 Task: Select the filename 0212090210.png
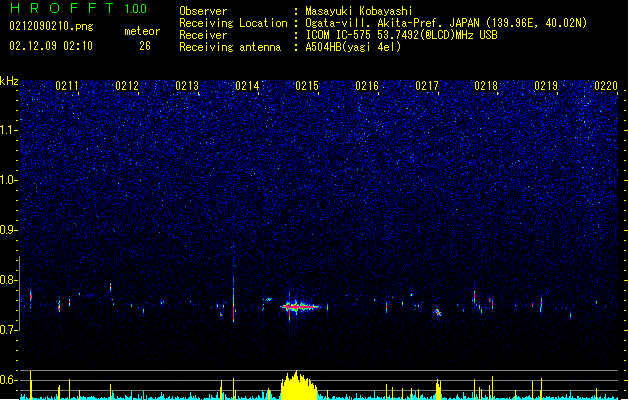51,26
